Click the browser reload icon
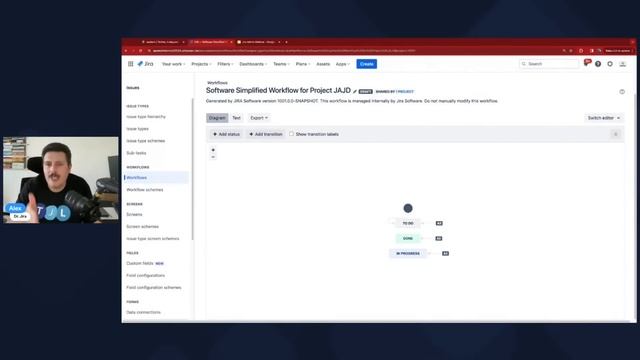Viewport: 640px width, 360px height. (x=141, y=51)
